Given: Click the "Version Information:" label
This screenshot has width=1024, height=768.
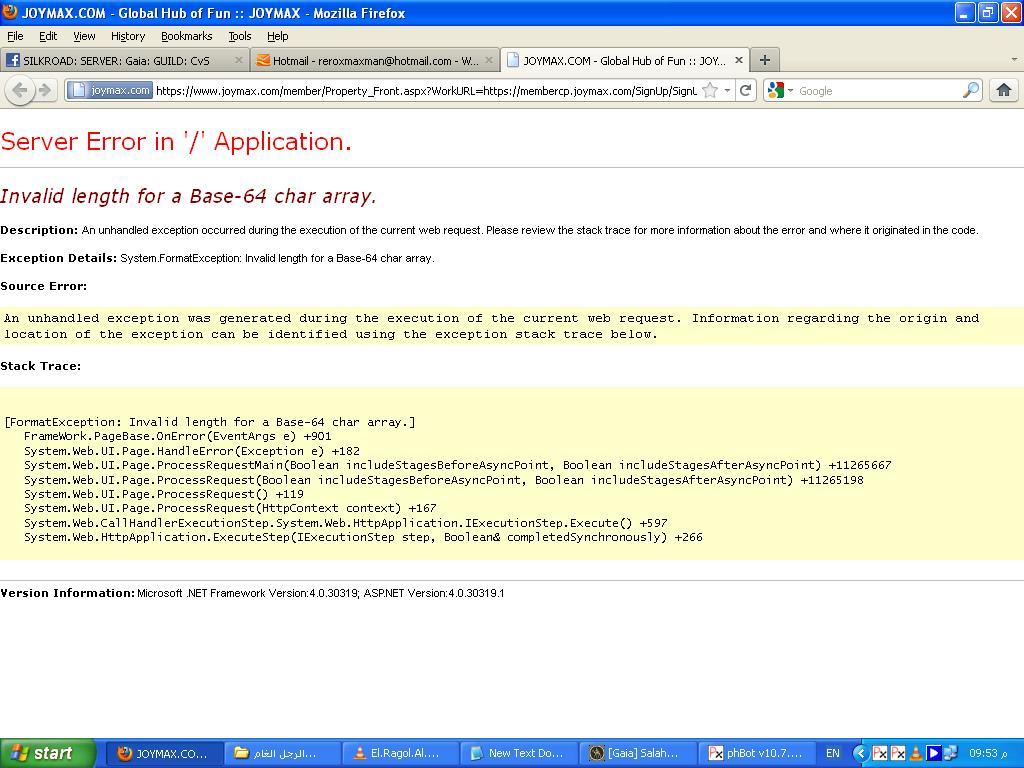Looking at the screenshot, I should tap(67, 593).
